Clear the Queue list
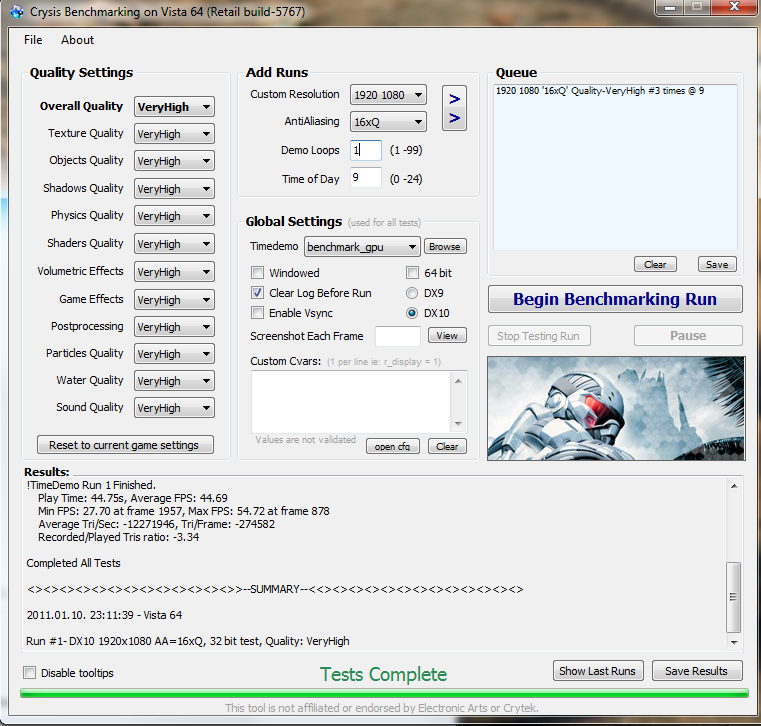761x726 pixels. click(655, 264)
